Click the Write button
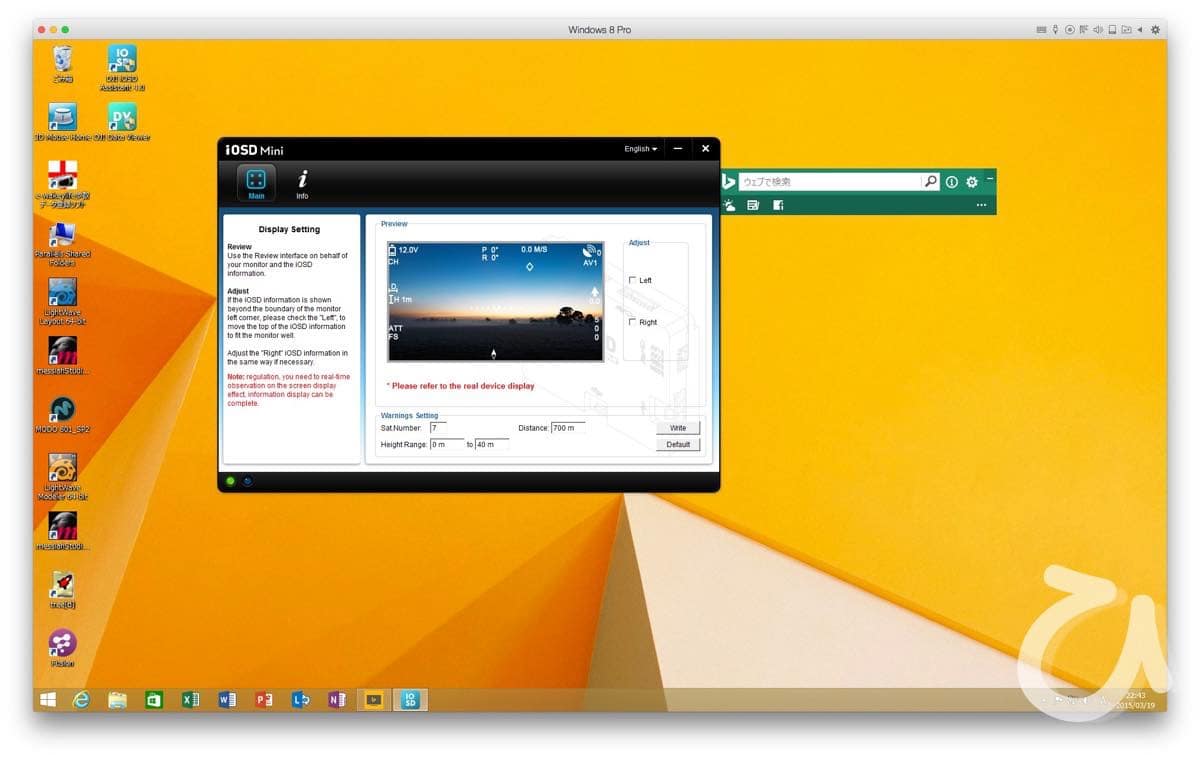The height and width of the screenshot is (759, 1200). click(x=678, y=428)
